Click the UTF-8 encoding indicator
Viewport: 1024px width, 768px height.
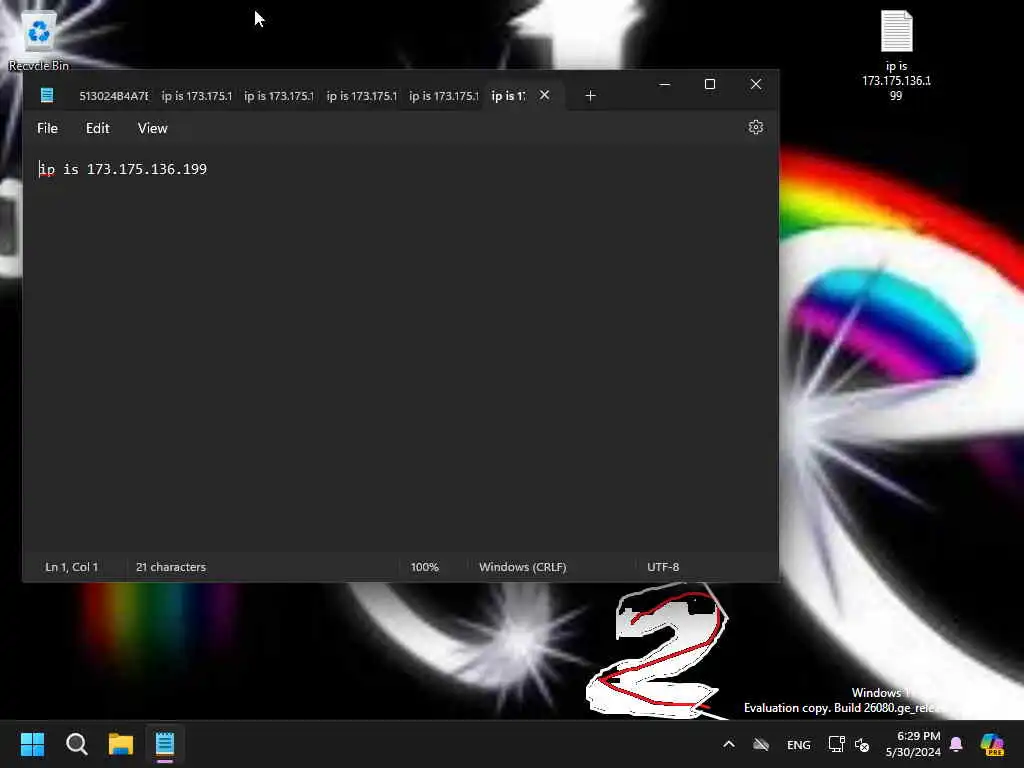pos(663,567)
